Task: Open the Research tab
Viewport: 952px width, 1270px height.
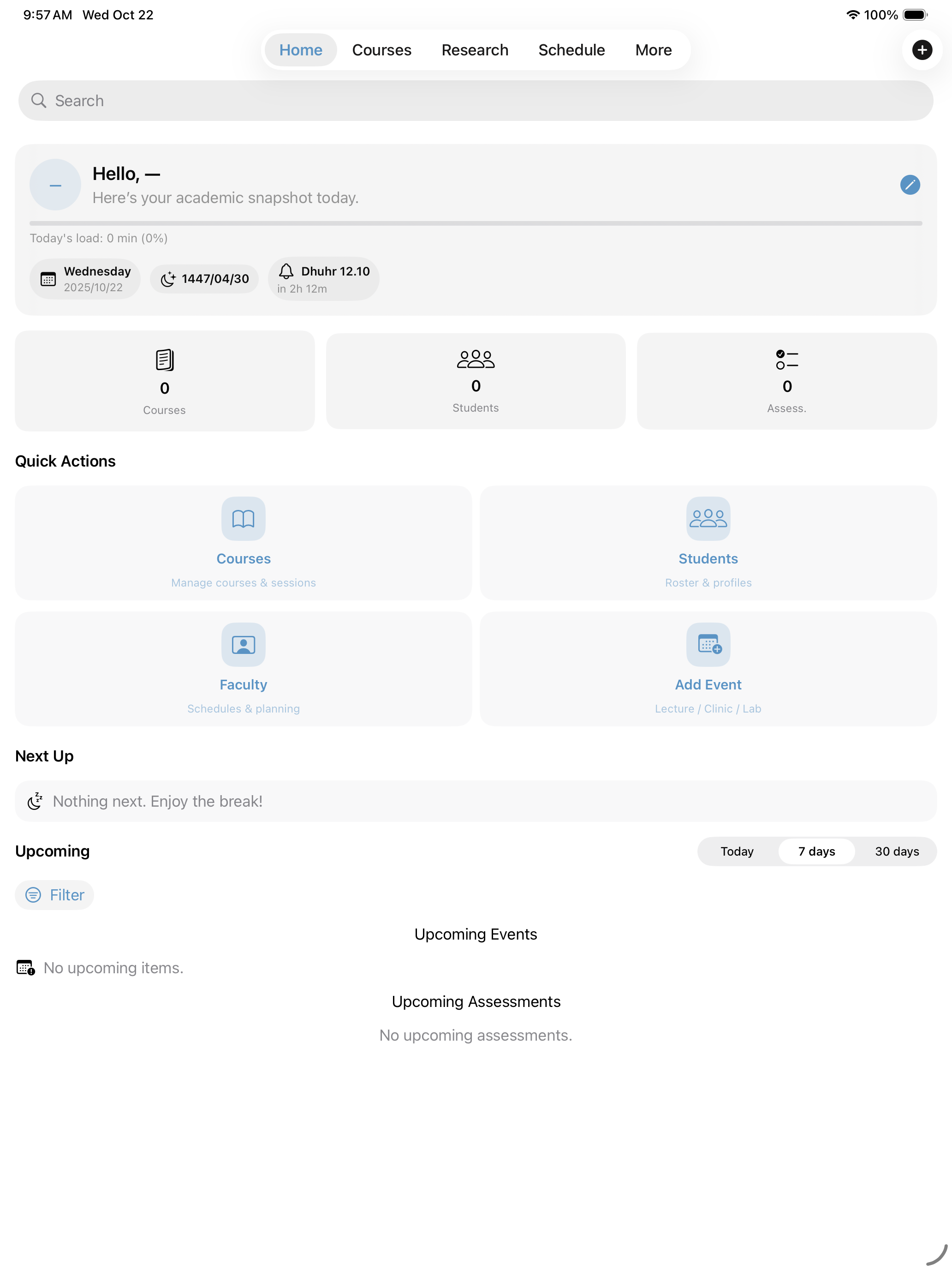Action: (475, 50)
